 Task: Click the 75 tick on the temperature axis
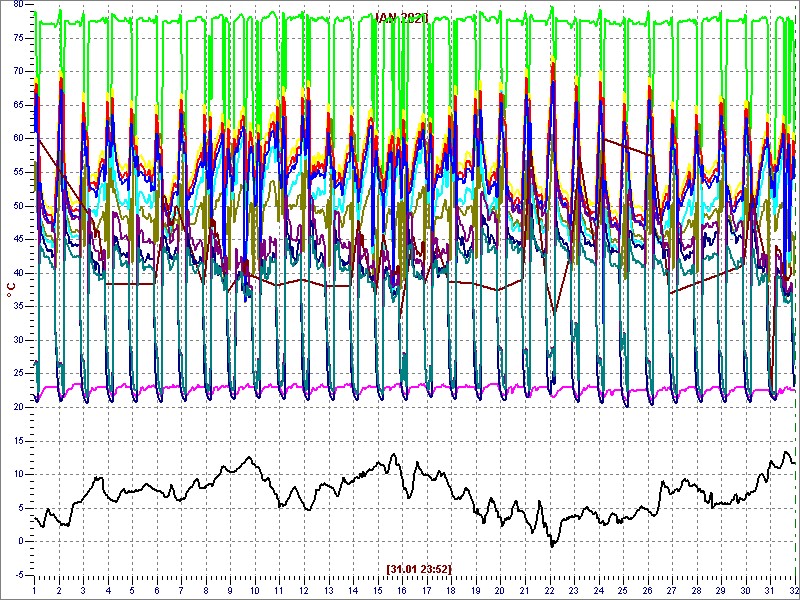[x=17, y=37]
